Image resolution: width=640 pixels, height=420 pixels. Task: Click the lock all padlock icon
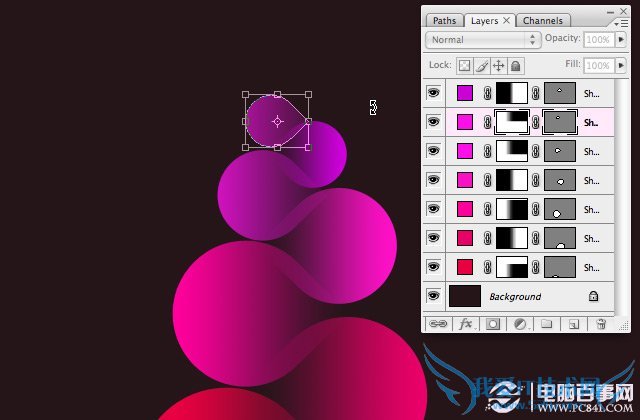click(516, 66)
